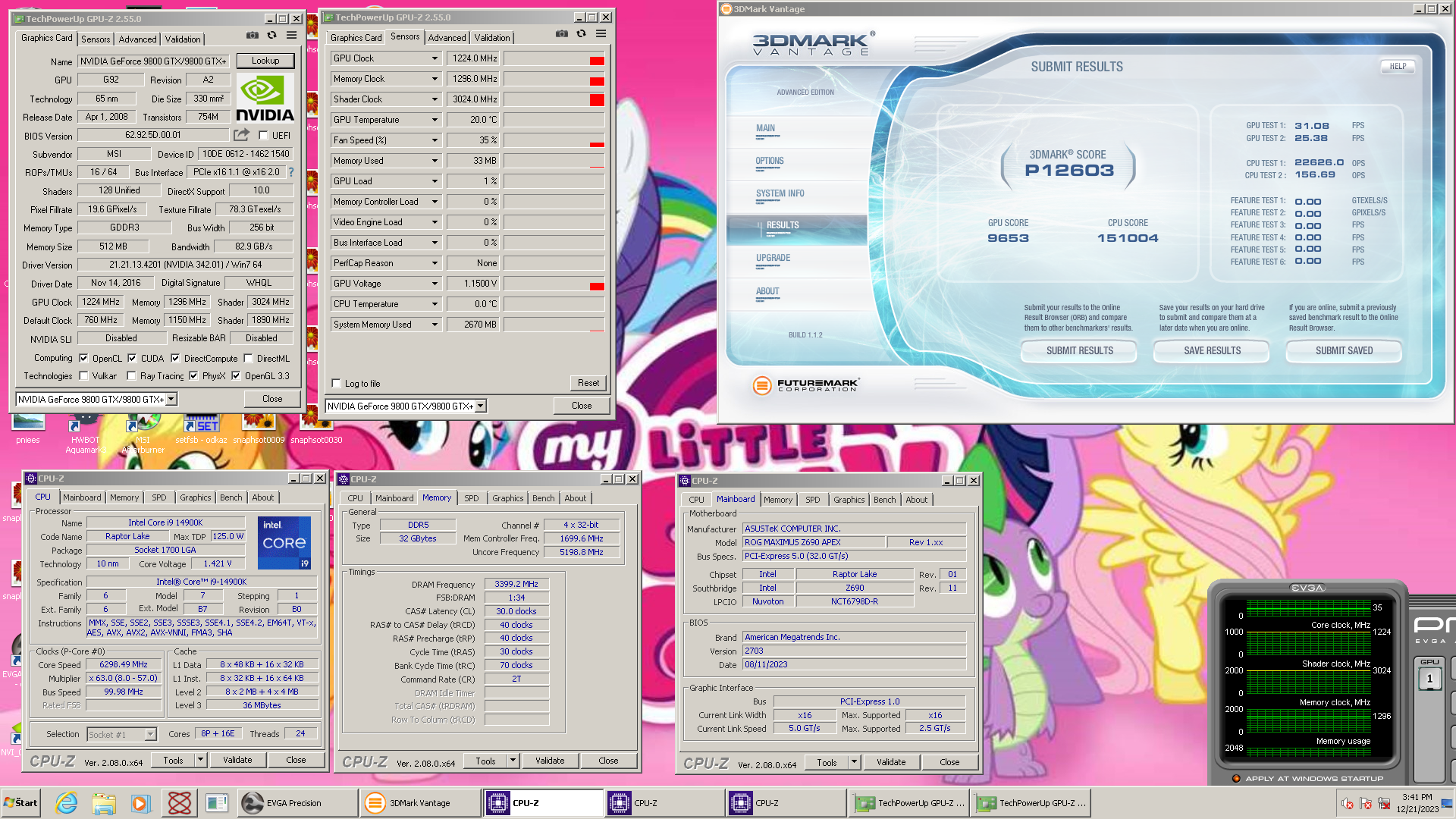Open Windows Explorer folder icon on taskbar

pyautogui.click(x=104, y=803)
